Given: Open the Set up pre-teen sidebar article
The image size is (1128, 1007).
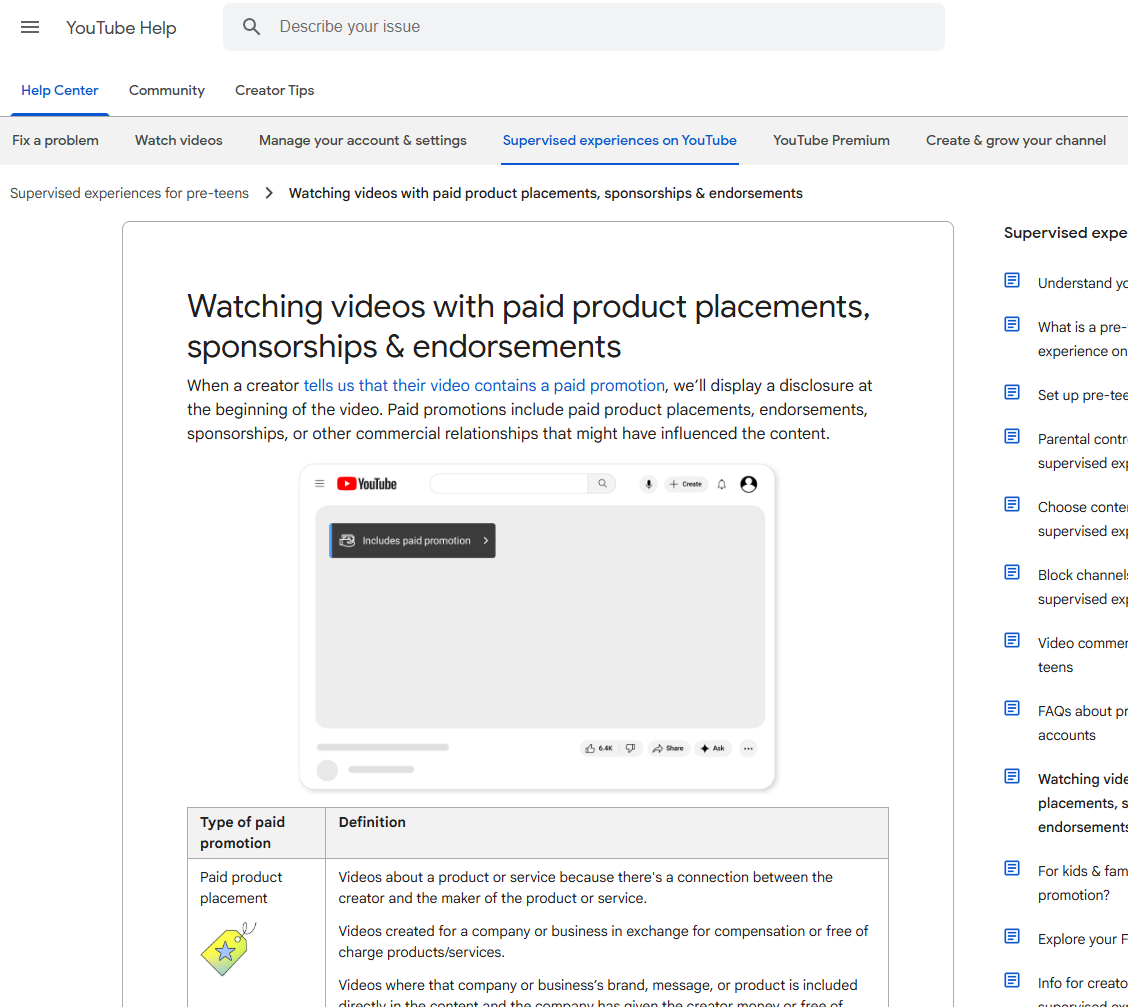Looking at the screenshot, I should pos(1082,395).
